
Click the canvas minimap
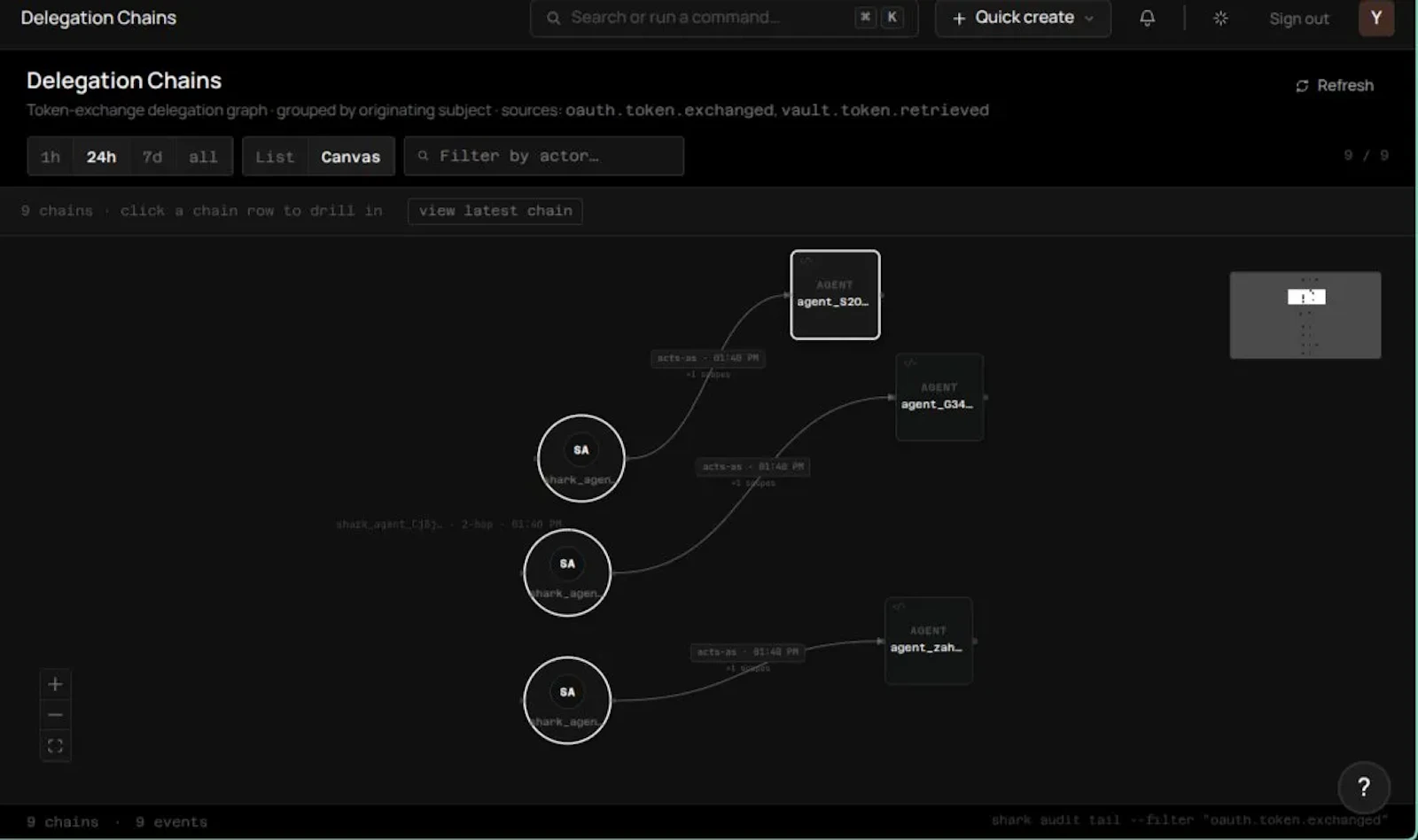(x=1305, y=315)
